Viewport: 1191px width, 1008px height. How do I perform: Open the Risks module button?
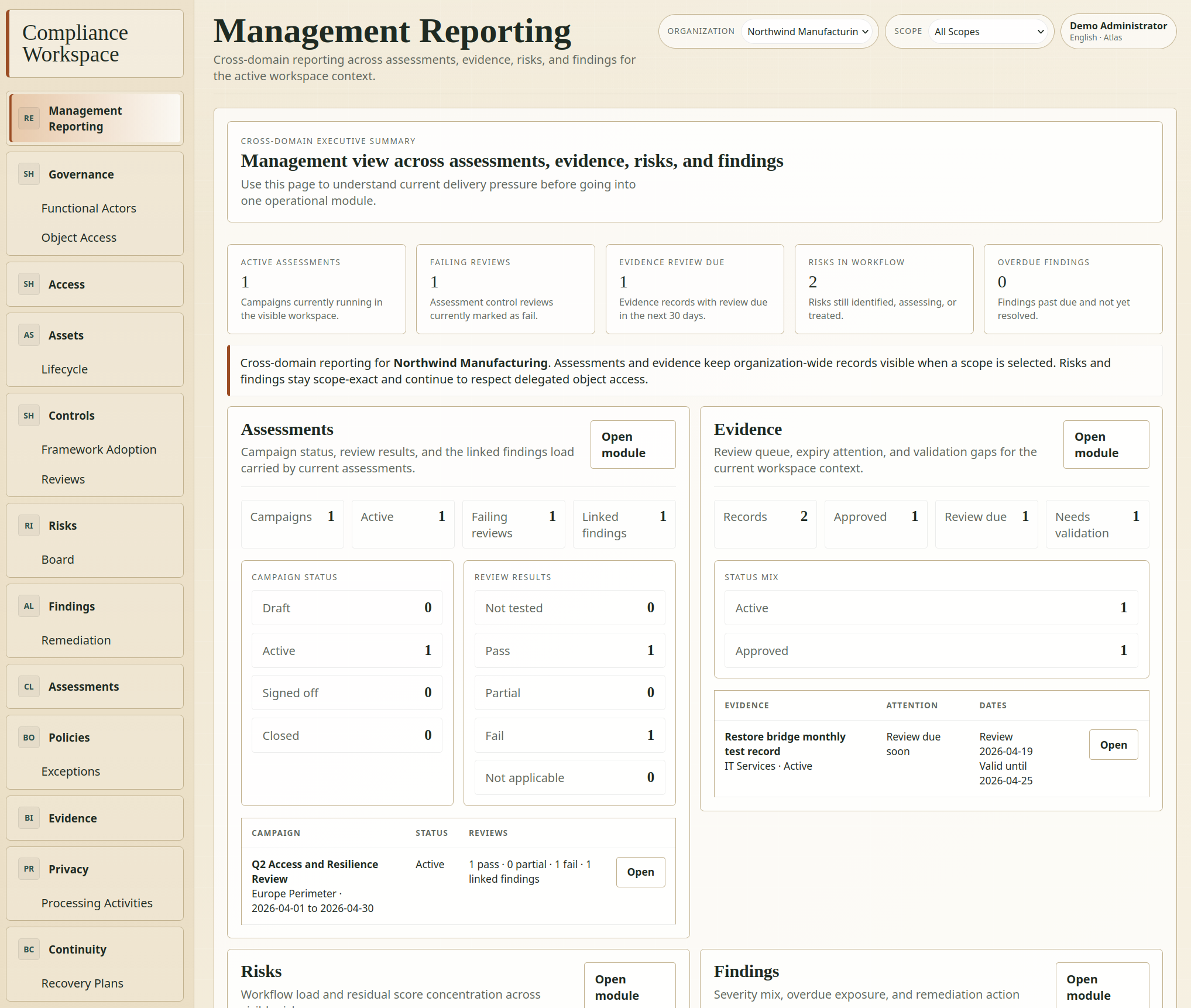630,986
